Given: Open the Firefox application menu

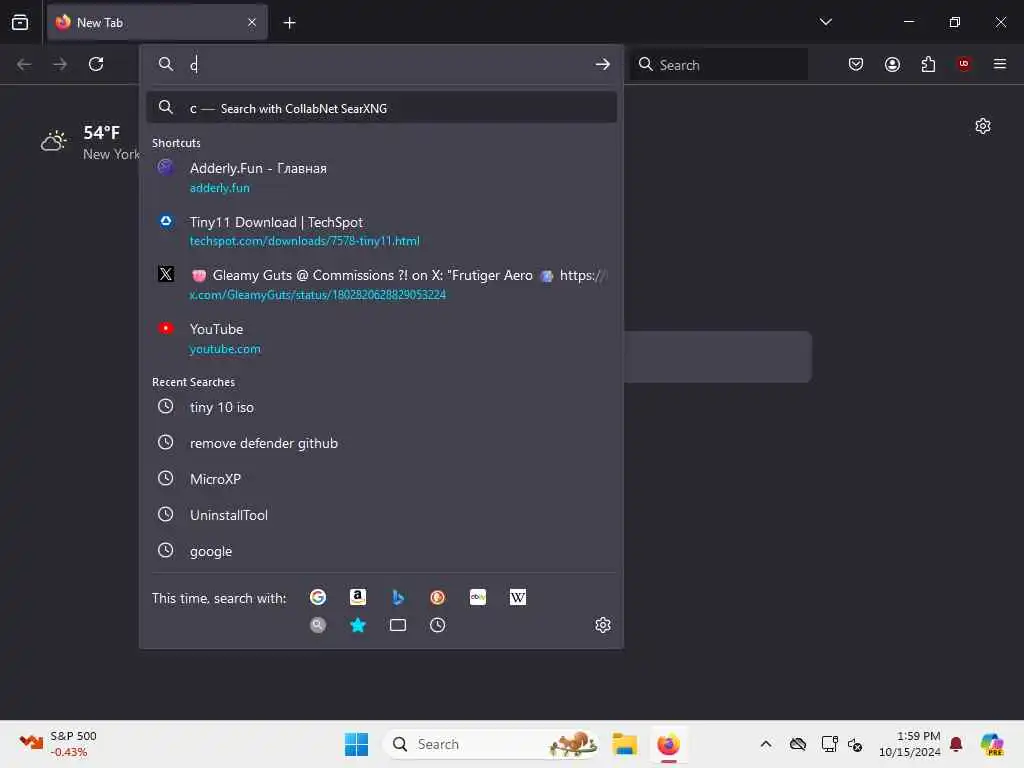Looking at the screenshot, I should [x=1000, y=64].
